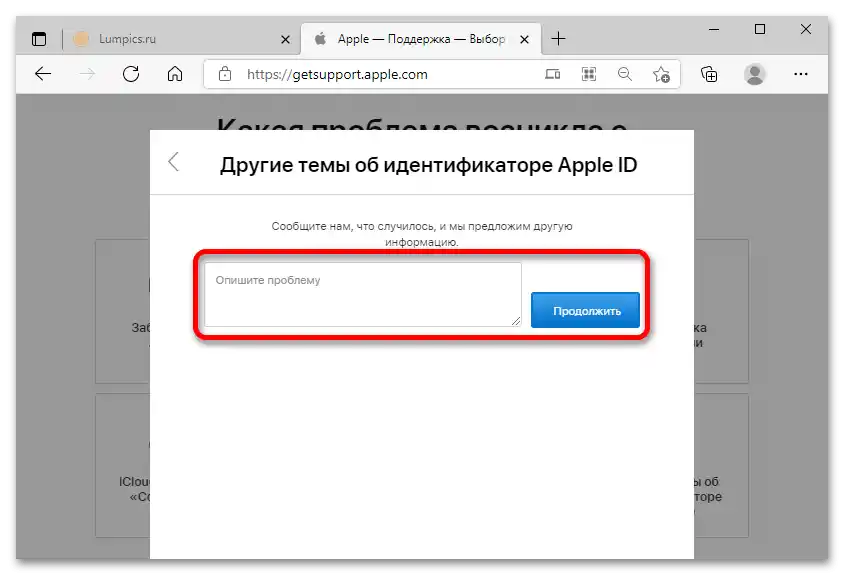Go back to previous page

point(43,74)
